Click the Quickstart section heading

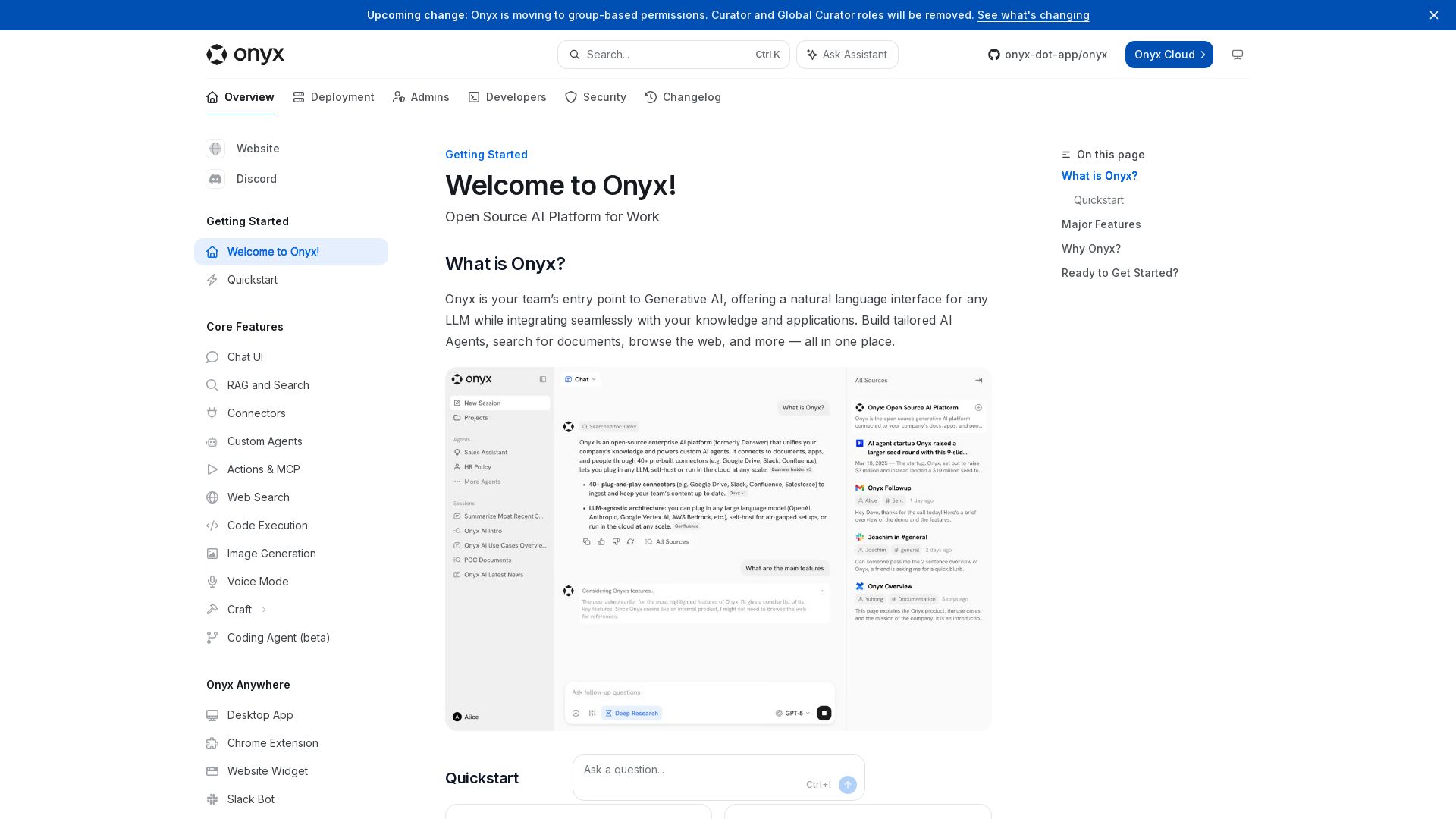[x=482, y=778]
